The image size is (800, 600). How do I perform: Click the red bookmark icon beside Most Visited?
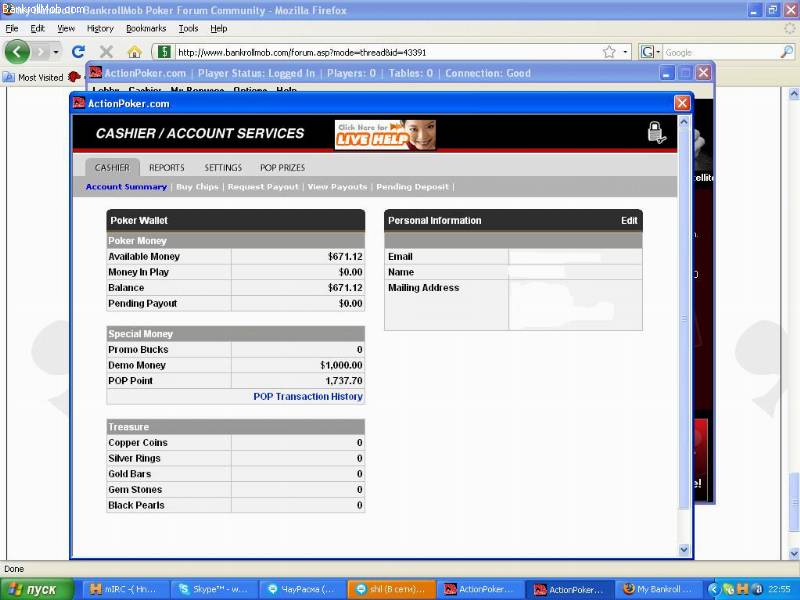click(x=74, y=77)
